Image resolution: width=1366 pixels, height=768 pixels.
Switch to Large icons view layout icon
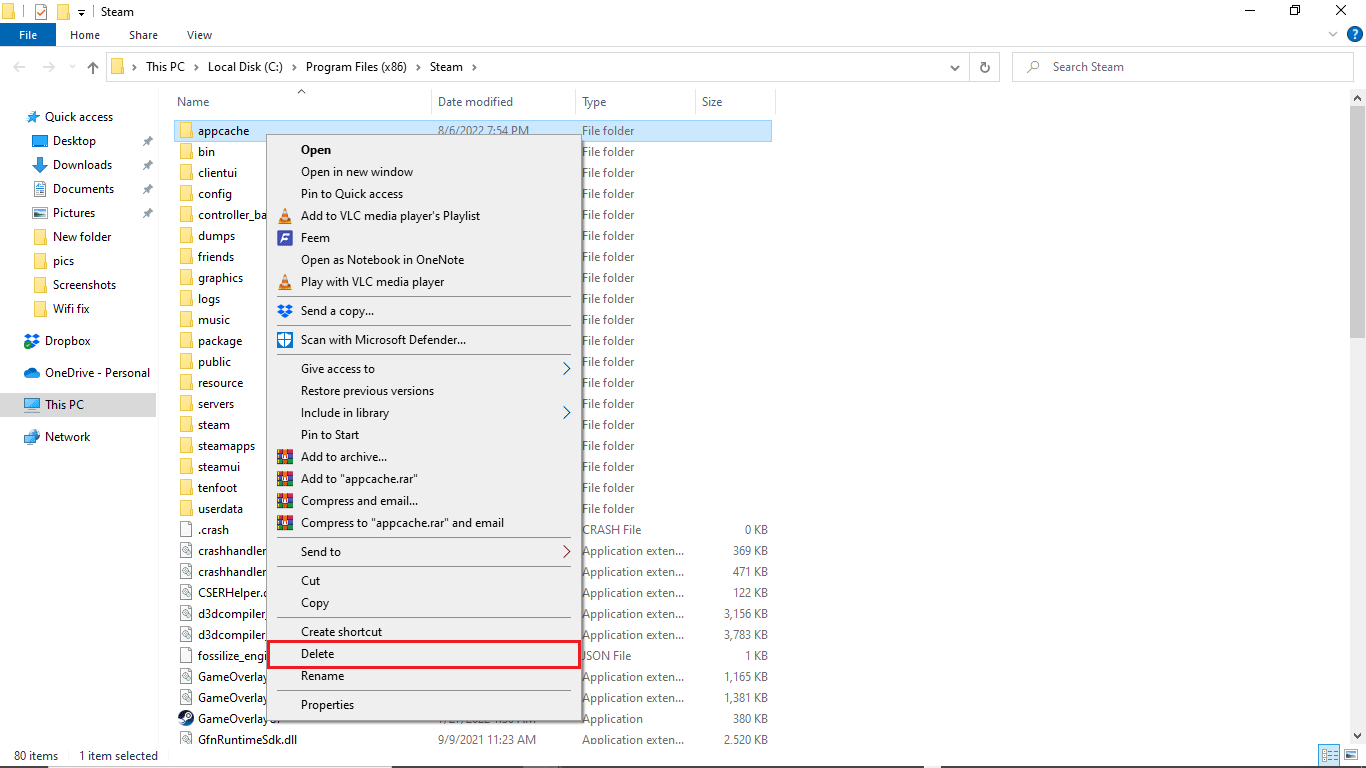click(x=1350, y=756)
